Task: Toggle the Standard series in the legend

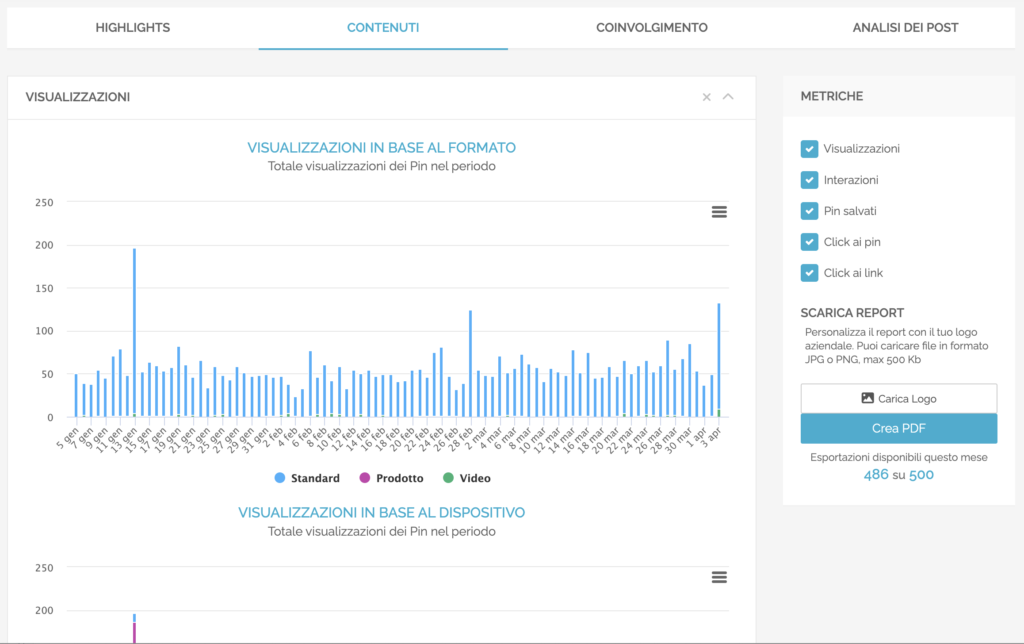Action: [308, 478]
